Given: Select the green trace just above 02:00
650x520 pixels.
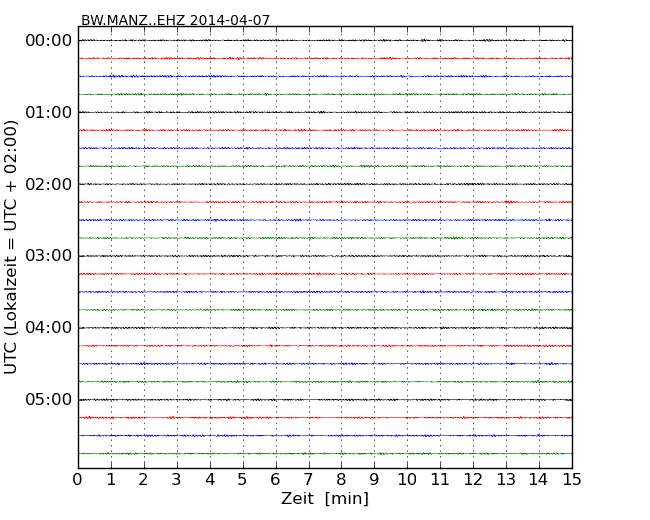Looking at the screenshot, I should (x=325, y=166).
